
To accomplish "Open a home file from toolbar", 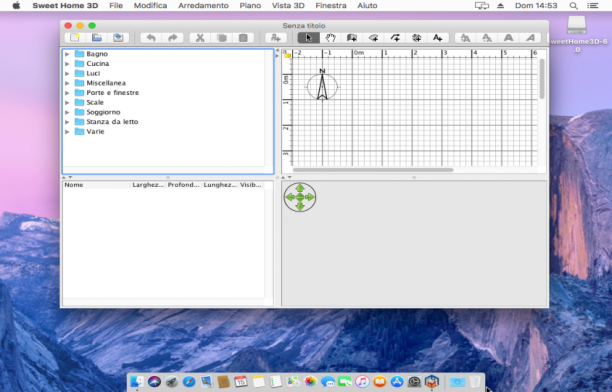I will point(97,38).
